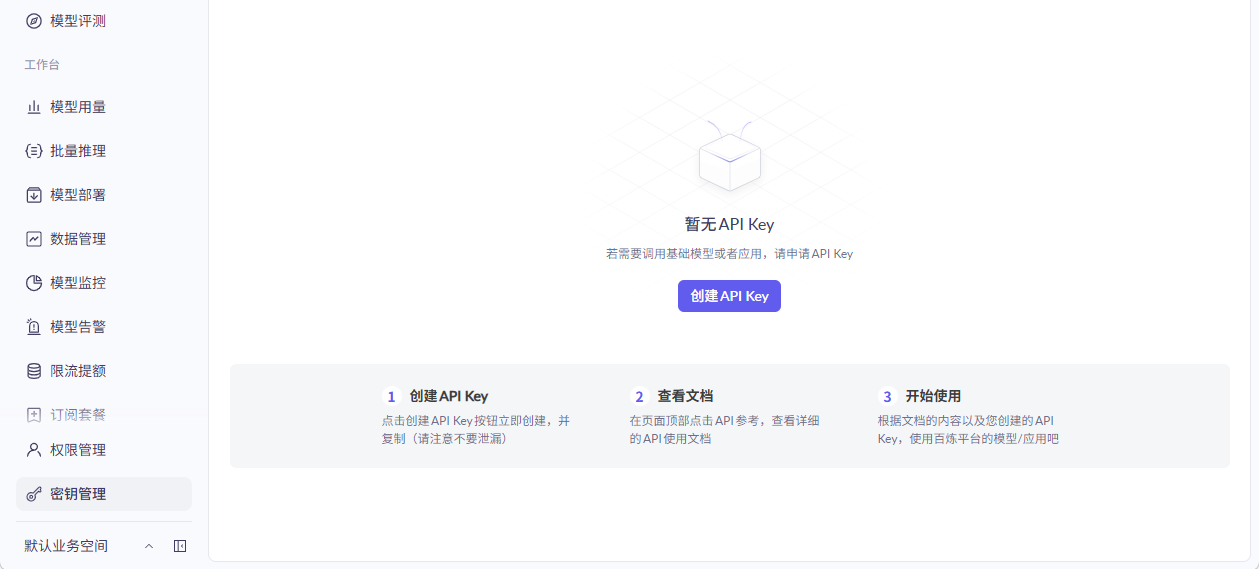The height and width of the screenshot is (569, 1259).
Task: Click the 模型部署 download-box icon
Action: click(x=34, y=195)
